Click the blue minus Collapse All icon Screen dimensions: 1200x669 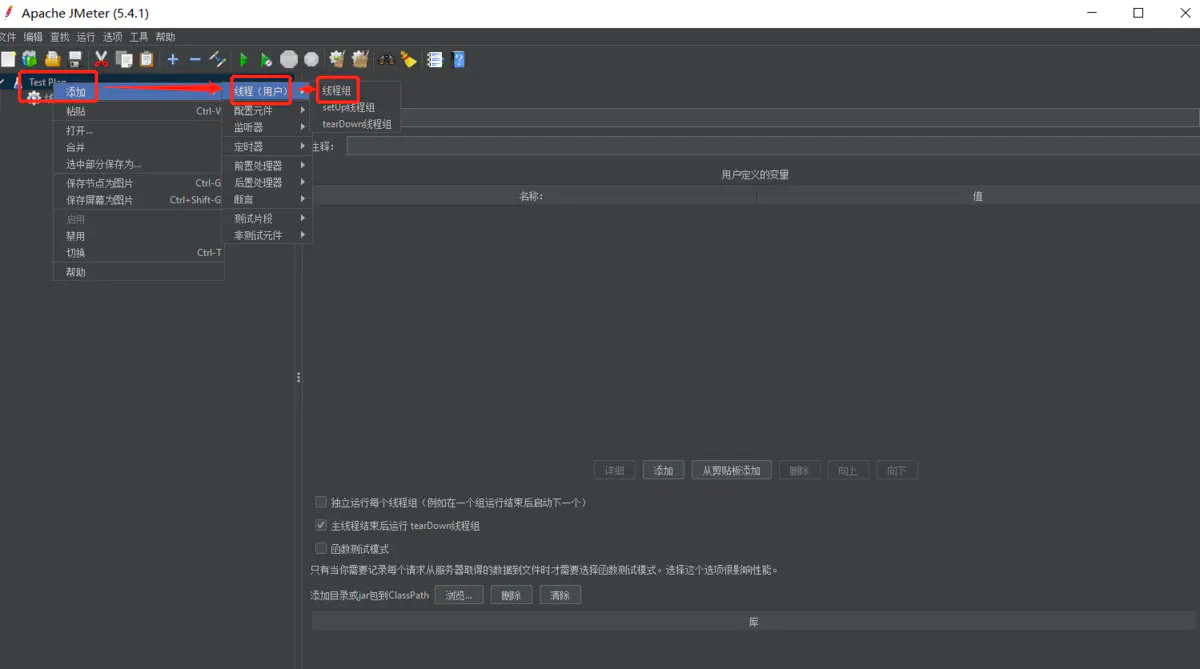(x=195, y=59)
